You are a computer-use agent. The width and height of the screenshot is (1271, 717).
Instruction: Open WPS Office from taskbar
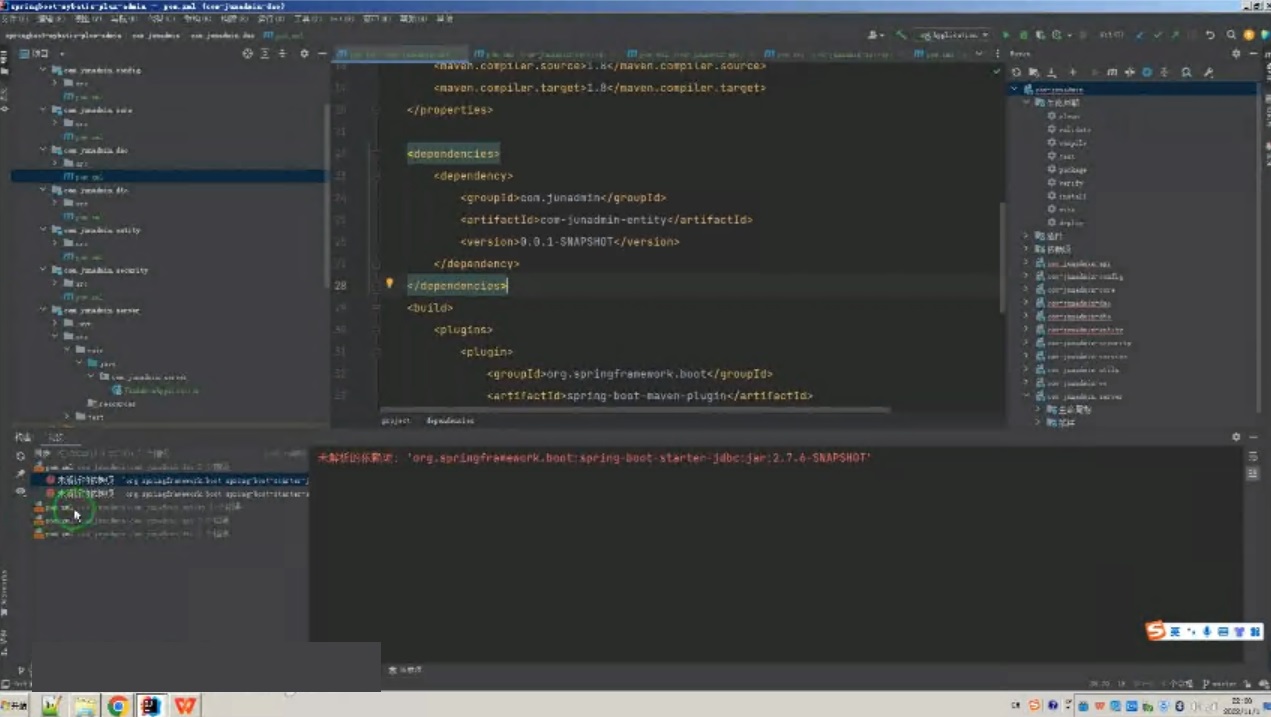point(185,705)
